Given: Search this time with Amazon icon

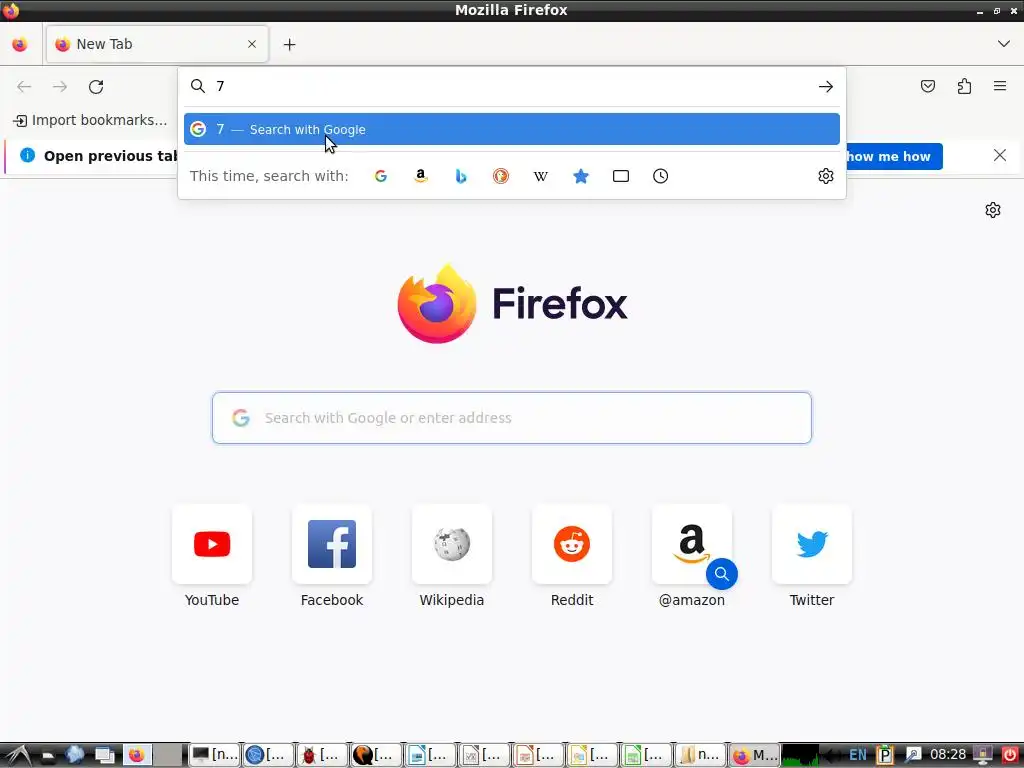Looking at the screenshot, I should click(x=421, y=176).
